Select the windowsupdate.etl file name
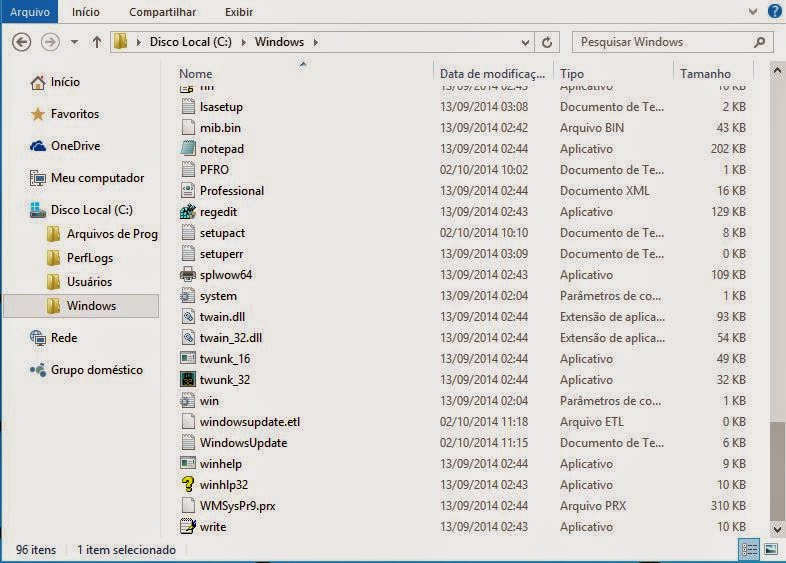Image resolution: width=786 pixels, height=563 pixels. [250, 422]
